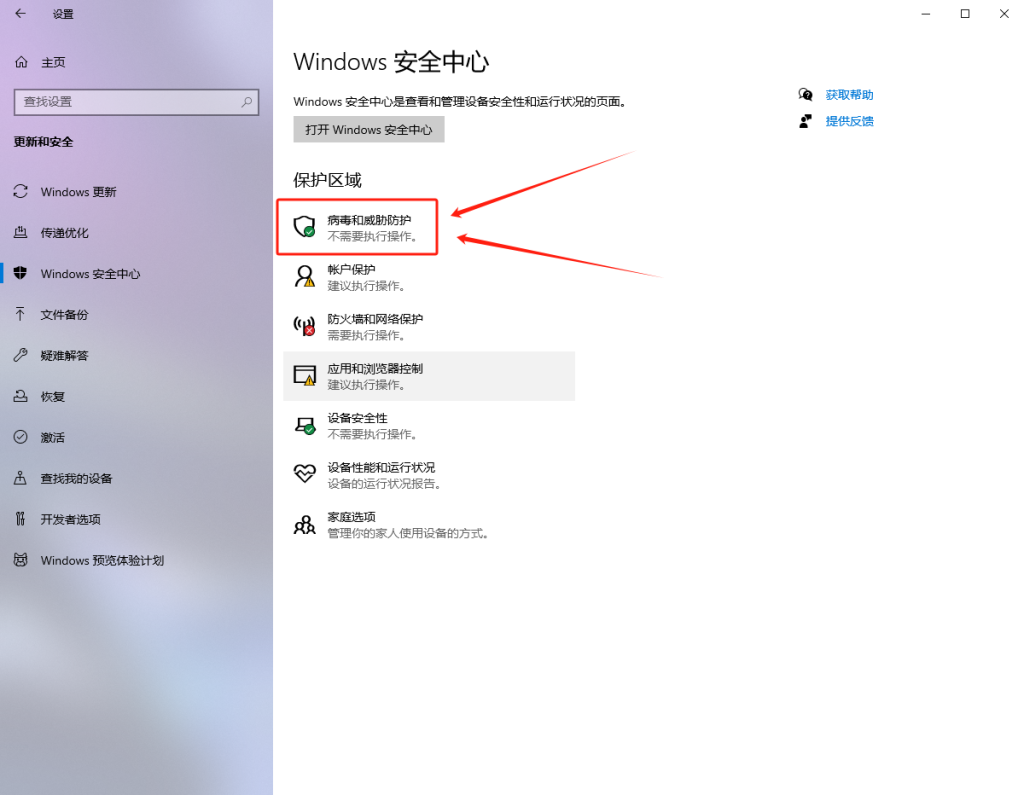1024x795 pixels.
Task: Click the 恢复 icon
Action: click(x=21, y=397)
